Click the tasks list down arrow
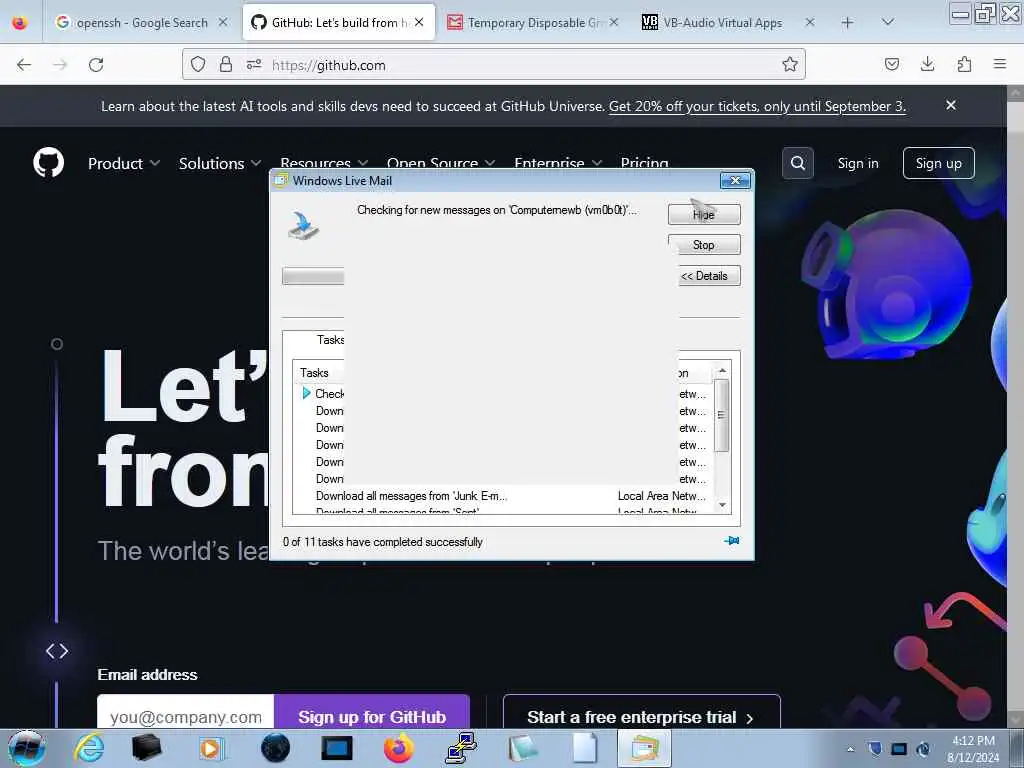Viewport: 1024px width, 768px height. [722, 505]
